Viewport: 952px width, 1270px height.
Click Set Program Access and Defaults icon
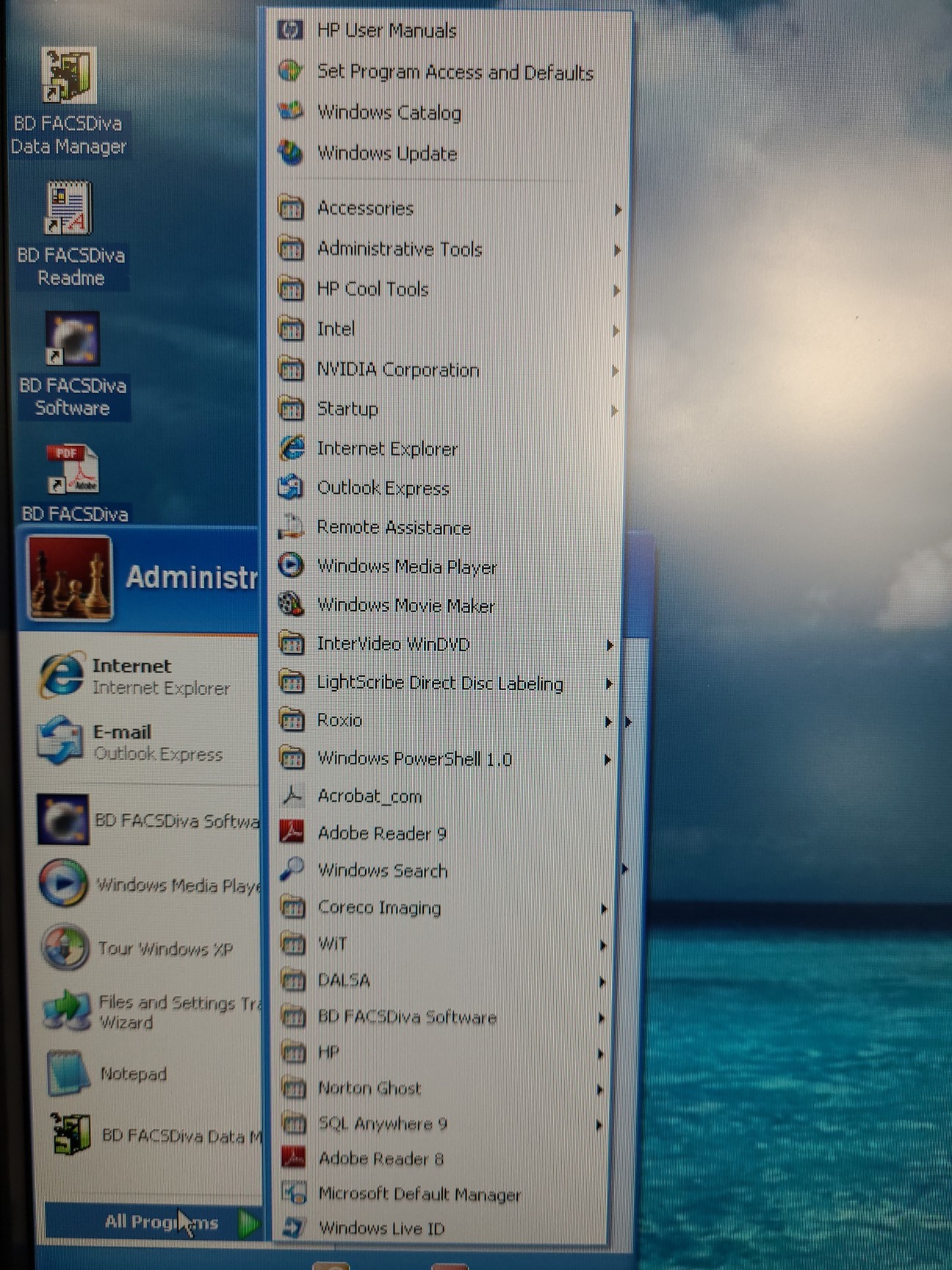[291, 71]
